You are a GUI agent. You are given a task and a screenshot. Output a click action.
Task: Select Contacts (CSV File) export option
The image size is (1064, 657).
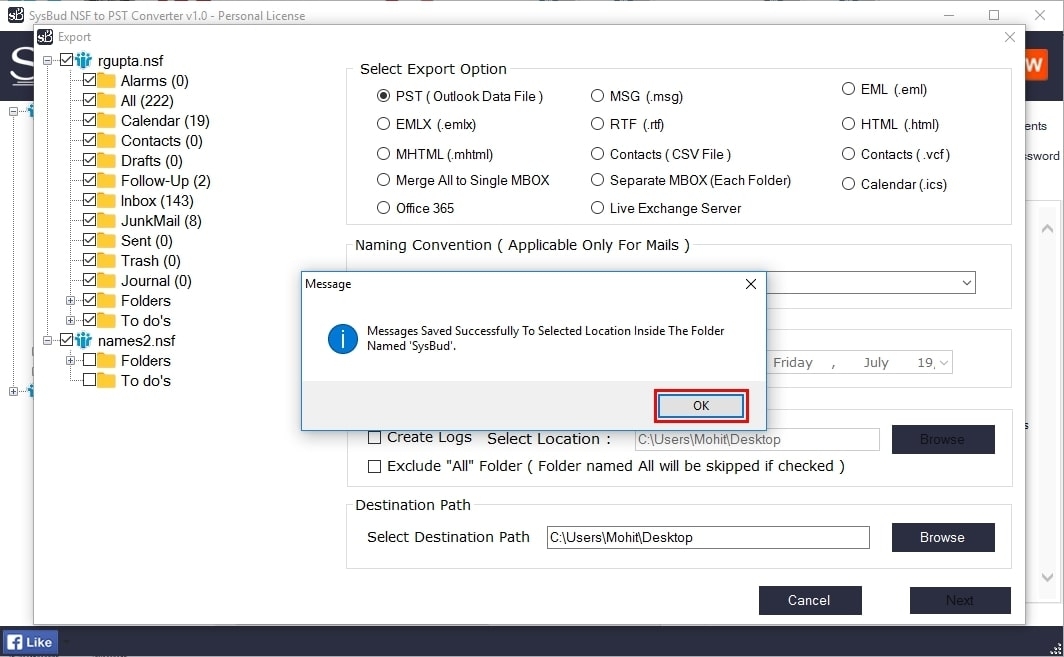coord(597,153)
